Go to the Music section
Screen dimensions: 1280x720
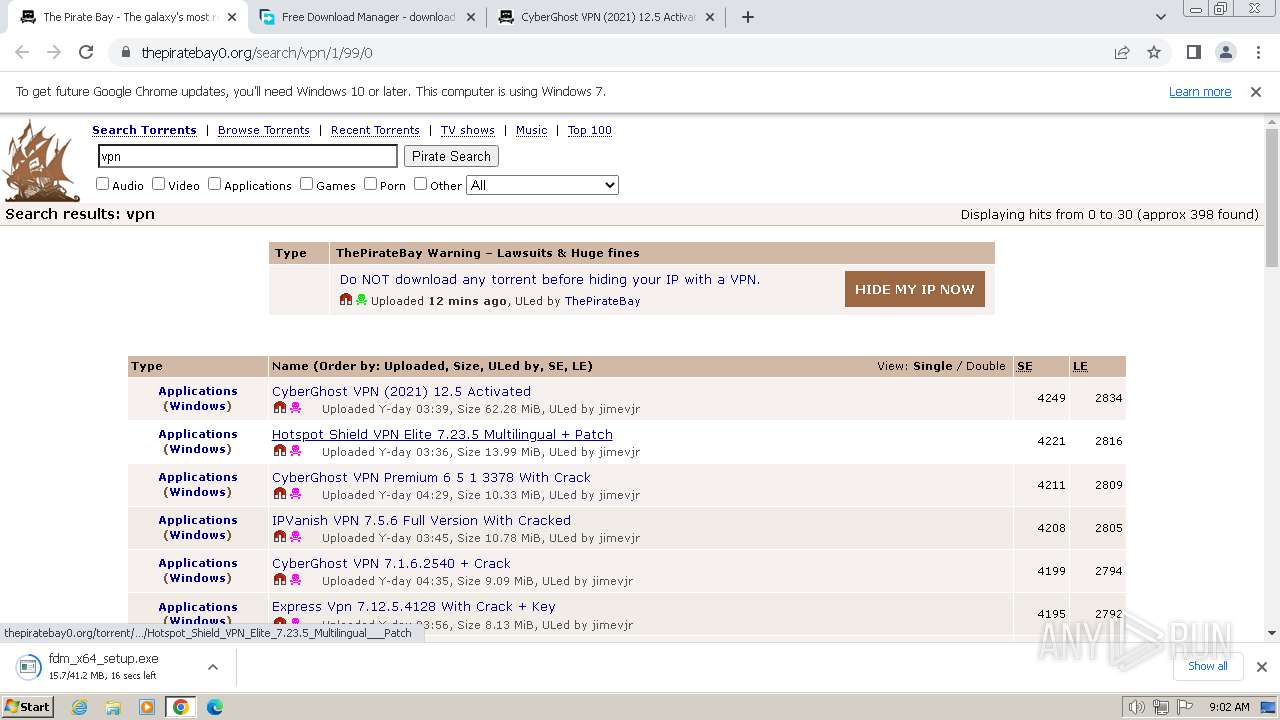[x=531, y=130]
